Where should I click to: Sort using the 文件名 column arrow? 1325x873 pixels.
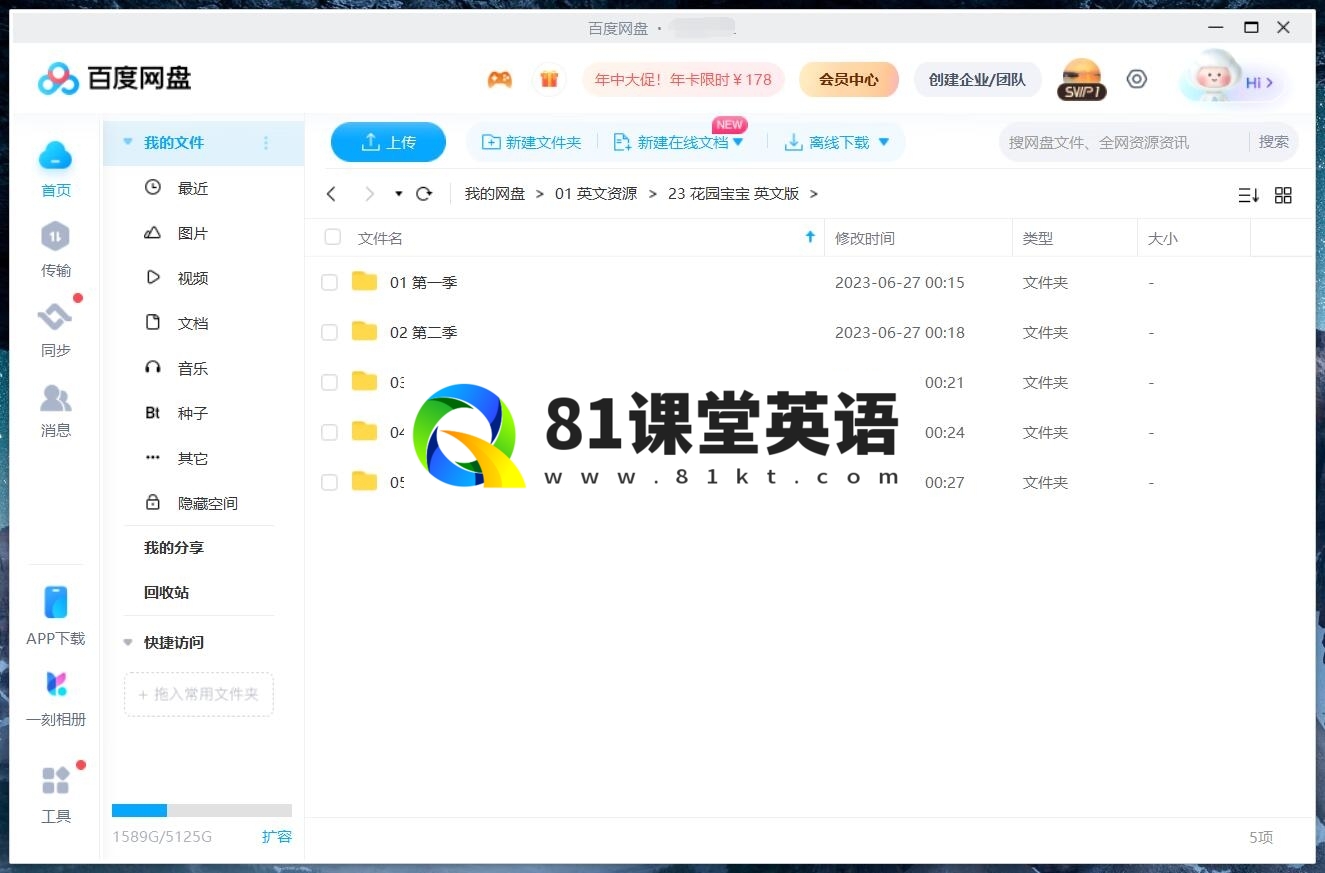(810, 237)
